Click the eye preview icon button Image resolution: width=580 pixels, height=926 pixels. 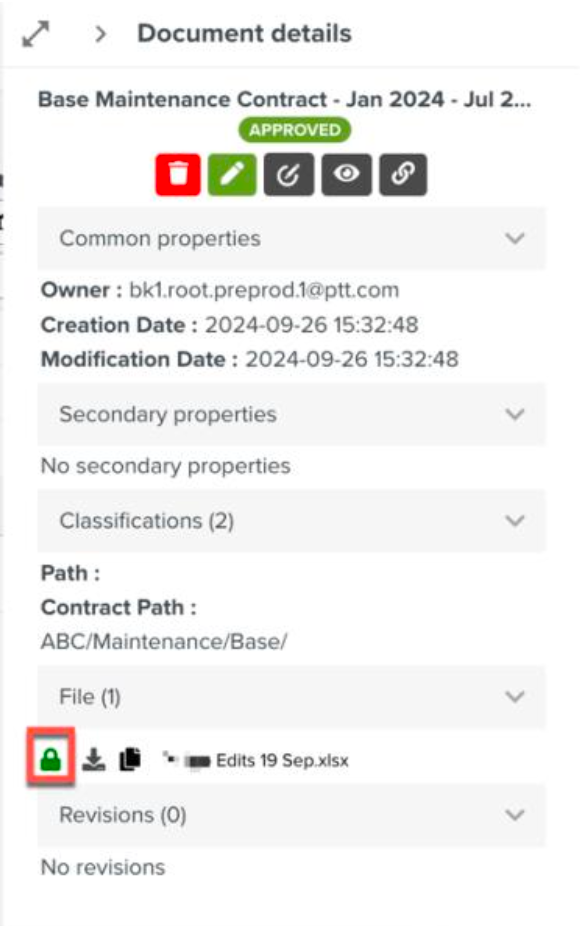(x=347, y=175)
